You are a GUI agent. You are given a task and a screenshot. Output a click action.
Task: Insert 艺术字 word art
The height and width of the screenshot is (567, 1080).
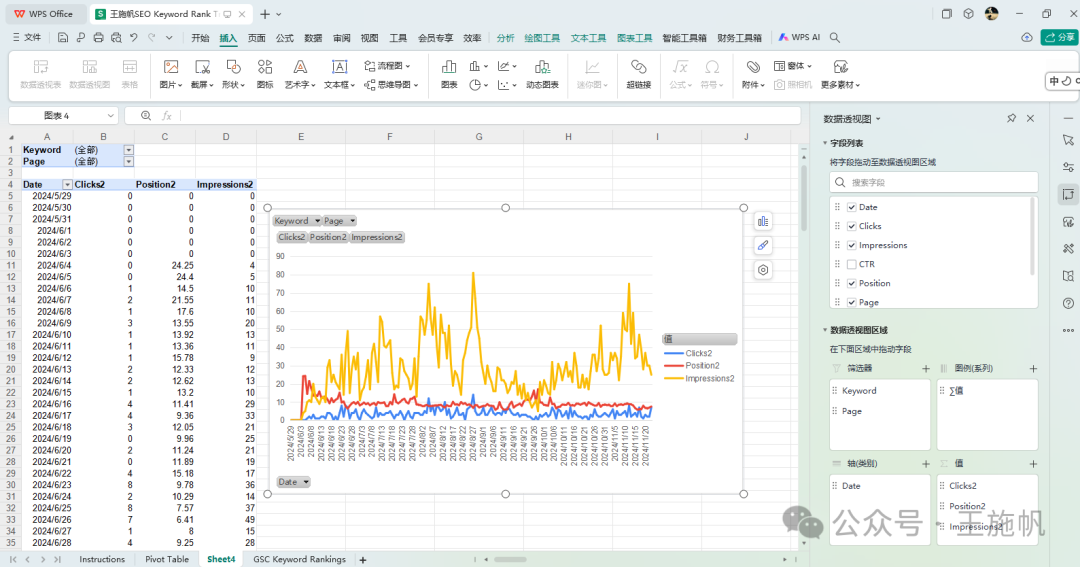(300, 74)
